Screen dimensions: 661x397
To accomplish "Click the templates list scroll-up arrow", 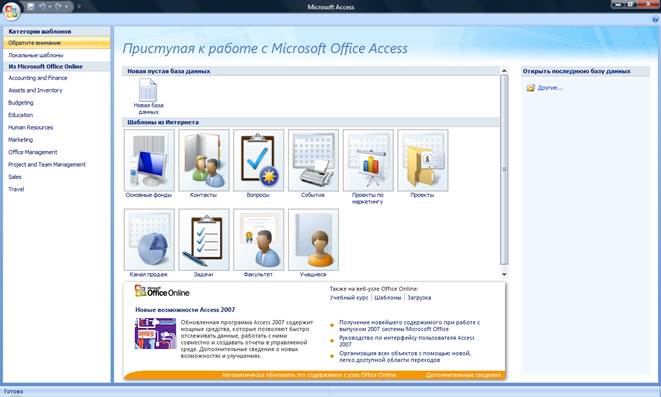I will [x=504, y=71].
